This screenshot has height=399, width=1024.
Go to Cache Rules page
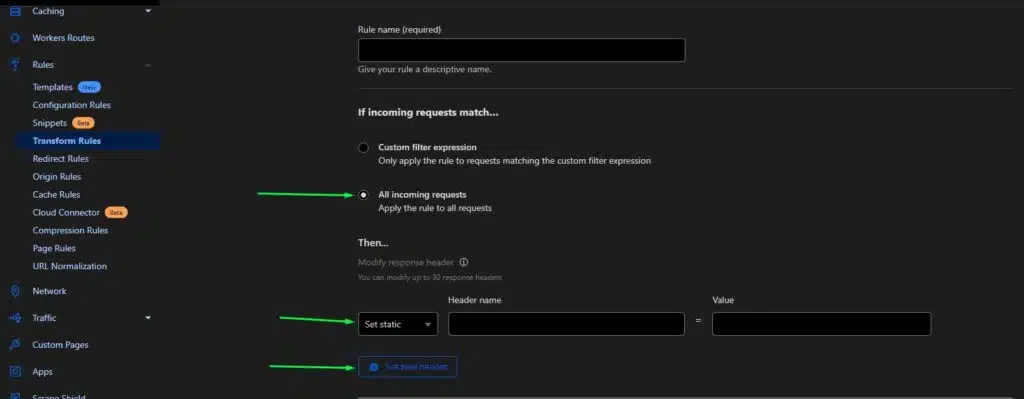(x=56, y=195)
